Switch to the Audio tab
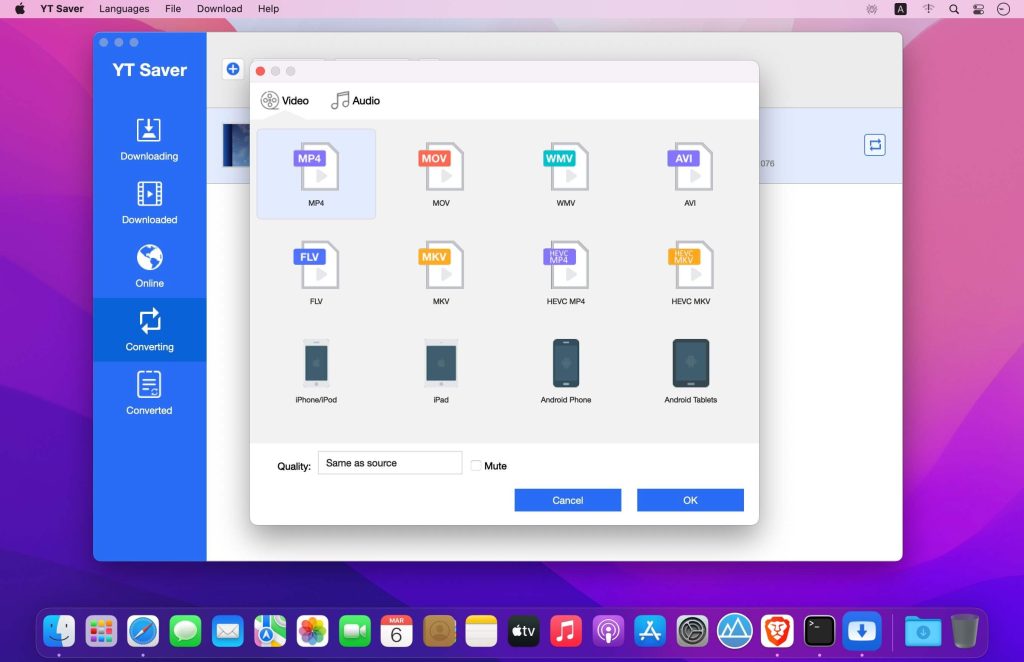The image size is (1024, 662). (x=355, y=100)
